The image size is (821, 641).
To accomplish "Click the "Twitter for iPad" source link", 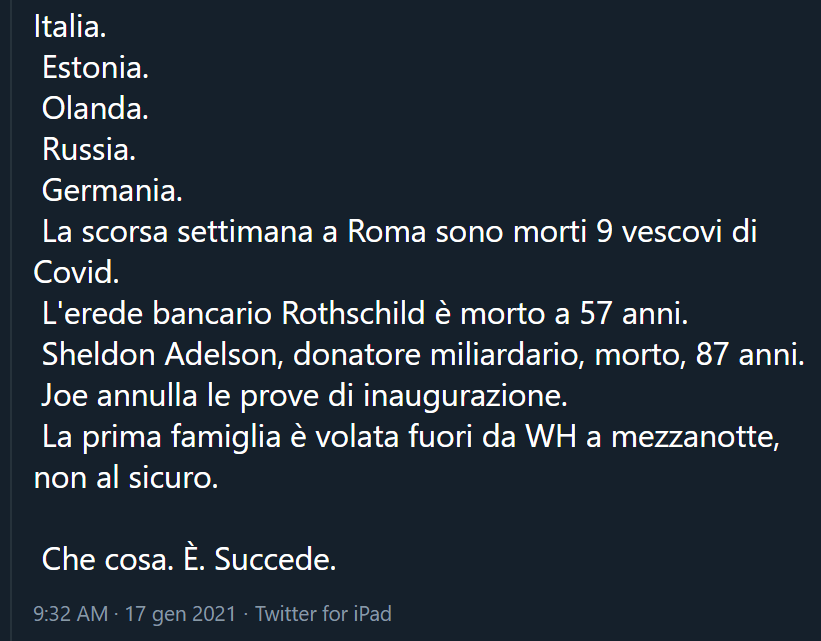I will click(323, 613).
